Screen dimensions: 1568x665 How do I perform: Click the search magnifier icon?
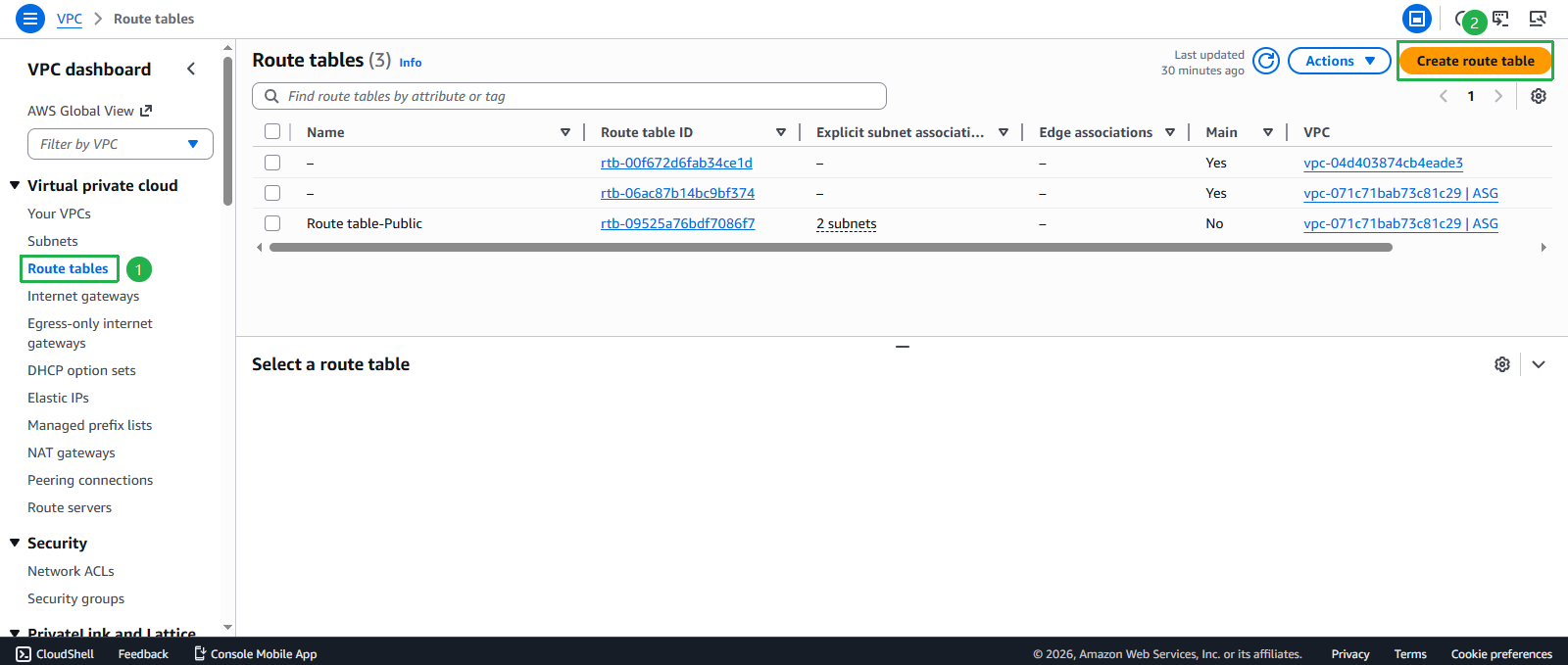(x=271, y=96)
